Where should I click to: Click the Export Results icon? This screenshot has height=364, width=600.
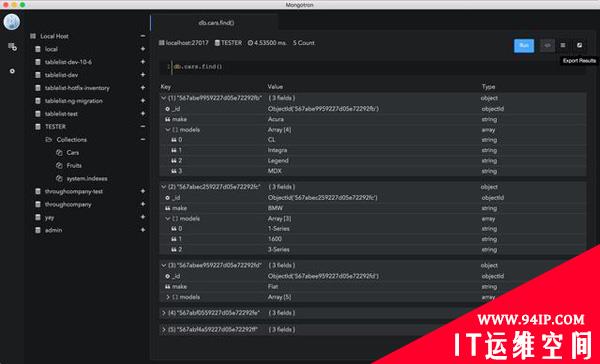pos(579,46)
